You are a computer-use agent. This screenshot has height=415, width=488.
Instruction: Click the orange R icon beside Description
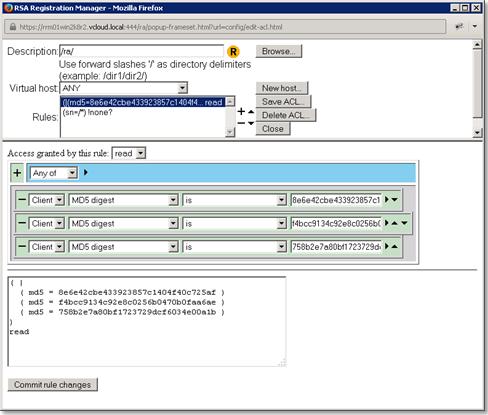233,52
